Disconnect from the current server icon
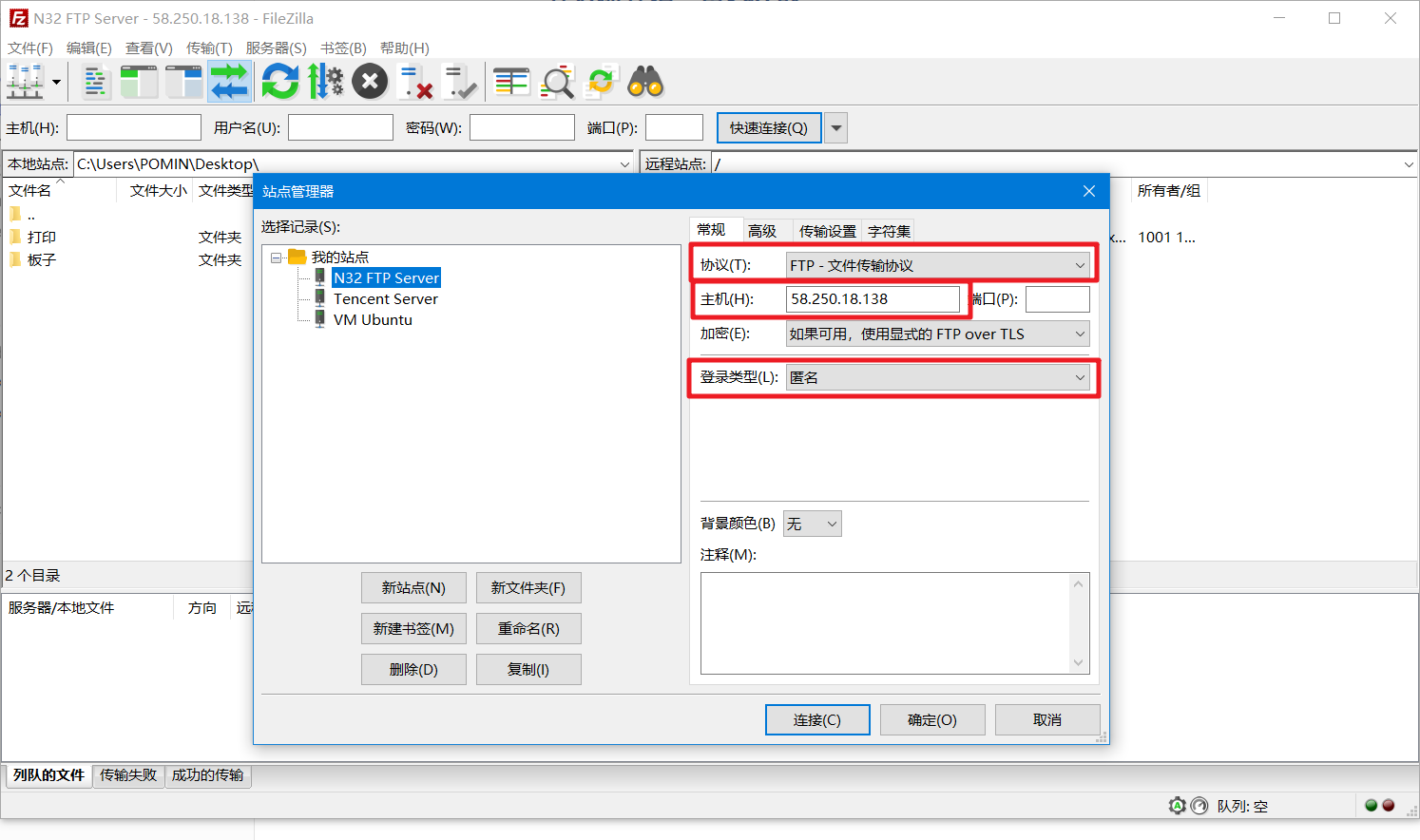Screen dimensions: 1420x840 pos(415,82)
